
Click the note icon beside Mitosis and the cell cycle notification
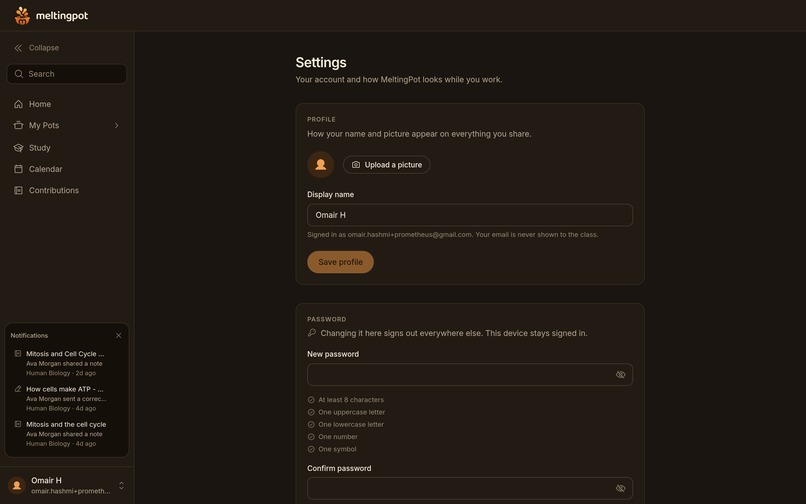18,424
